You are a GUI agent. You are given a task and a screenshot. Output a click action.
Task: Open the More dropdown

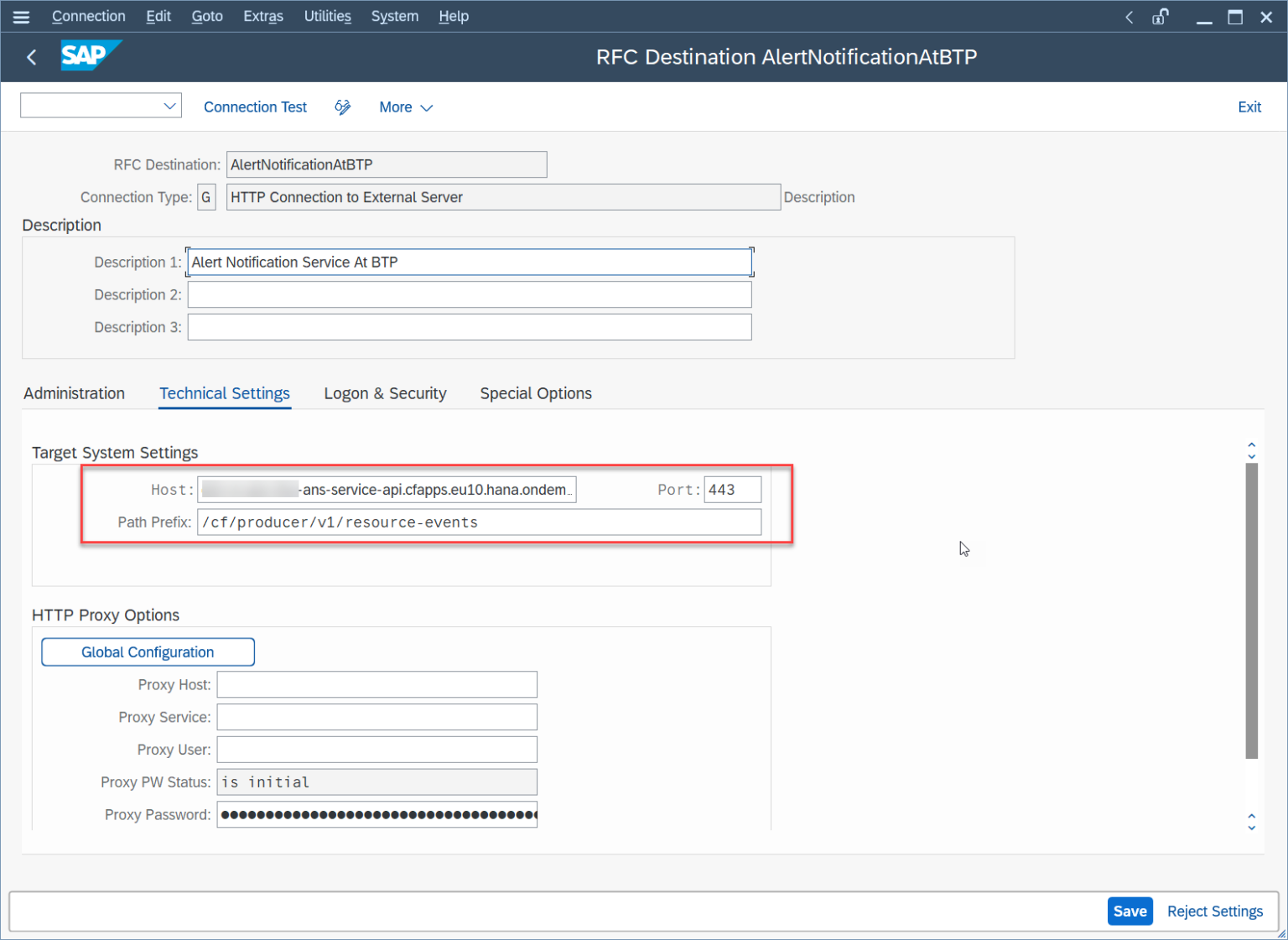(405, 106)
